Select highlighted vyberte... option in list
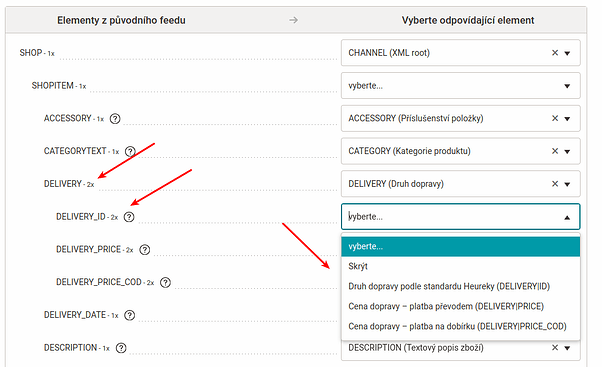 pyautogui.click(x=460, y=246)
